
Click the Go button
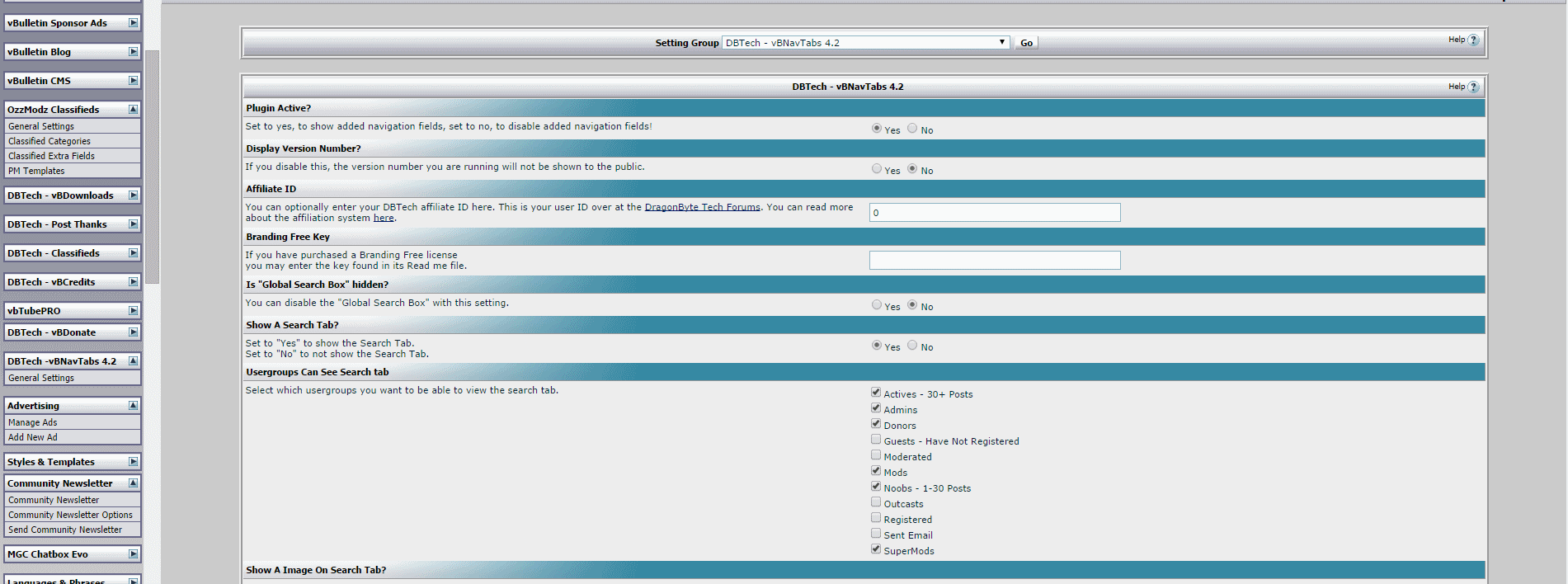point(1026,43)
